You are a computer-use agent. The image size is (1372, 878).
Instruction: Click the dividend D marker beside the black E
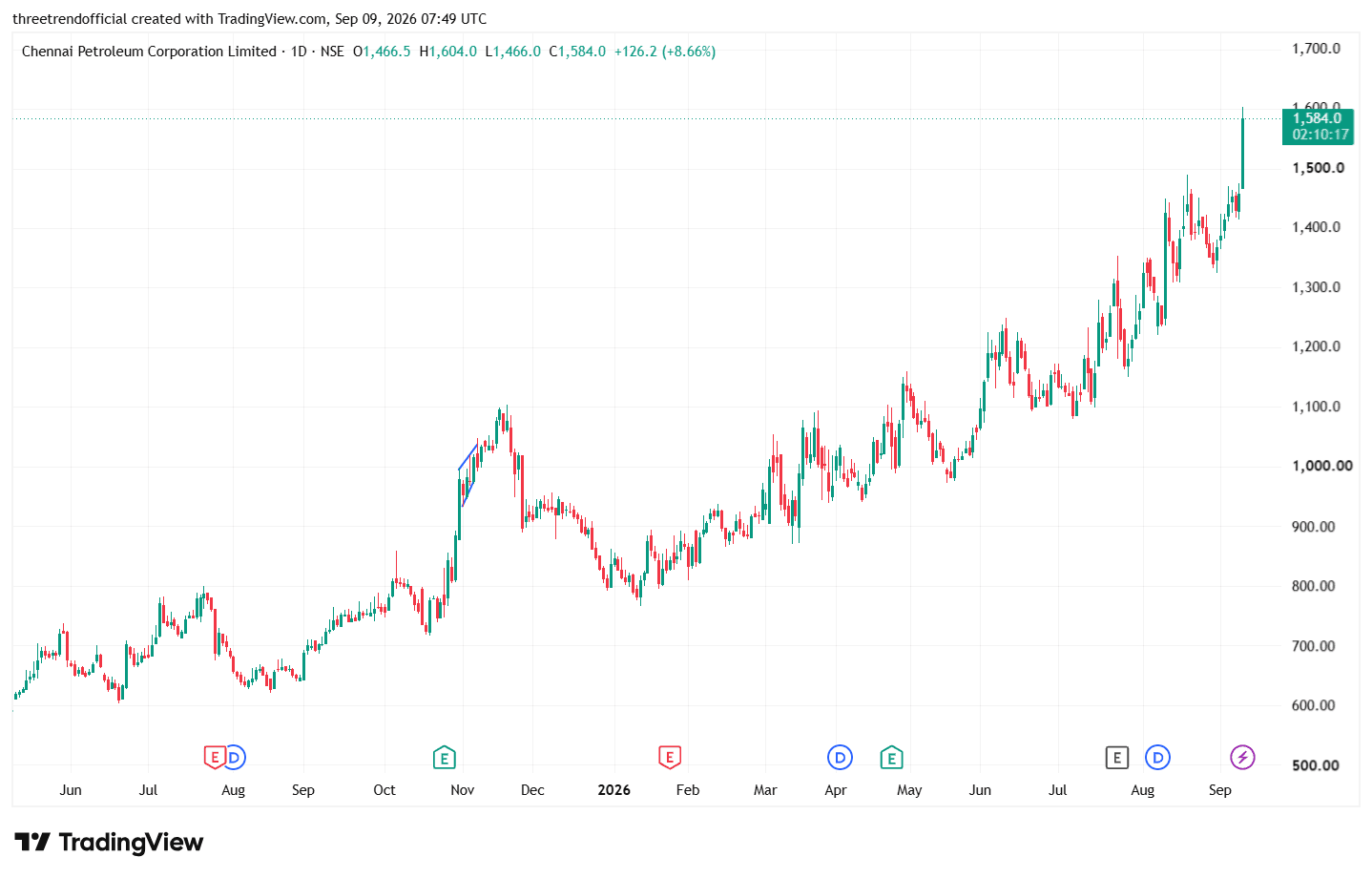(1157, 758)
